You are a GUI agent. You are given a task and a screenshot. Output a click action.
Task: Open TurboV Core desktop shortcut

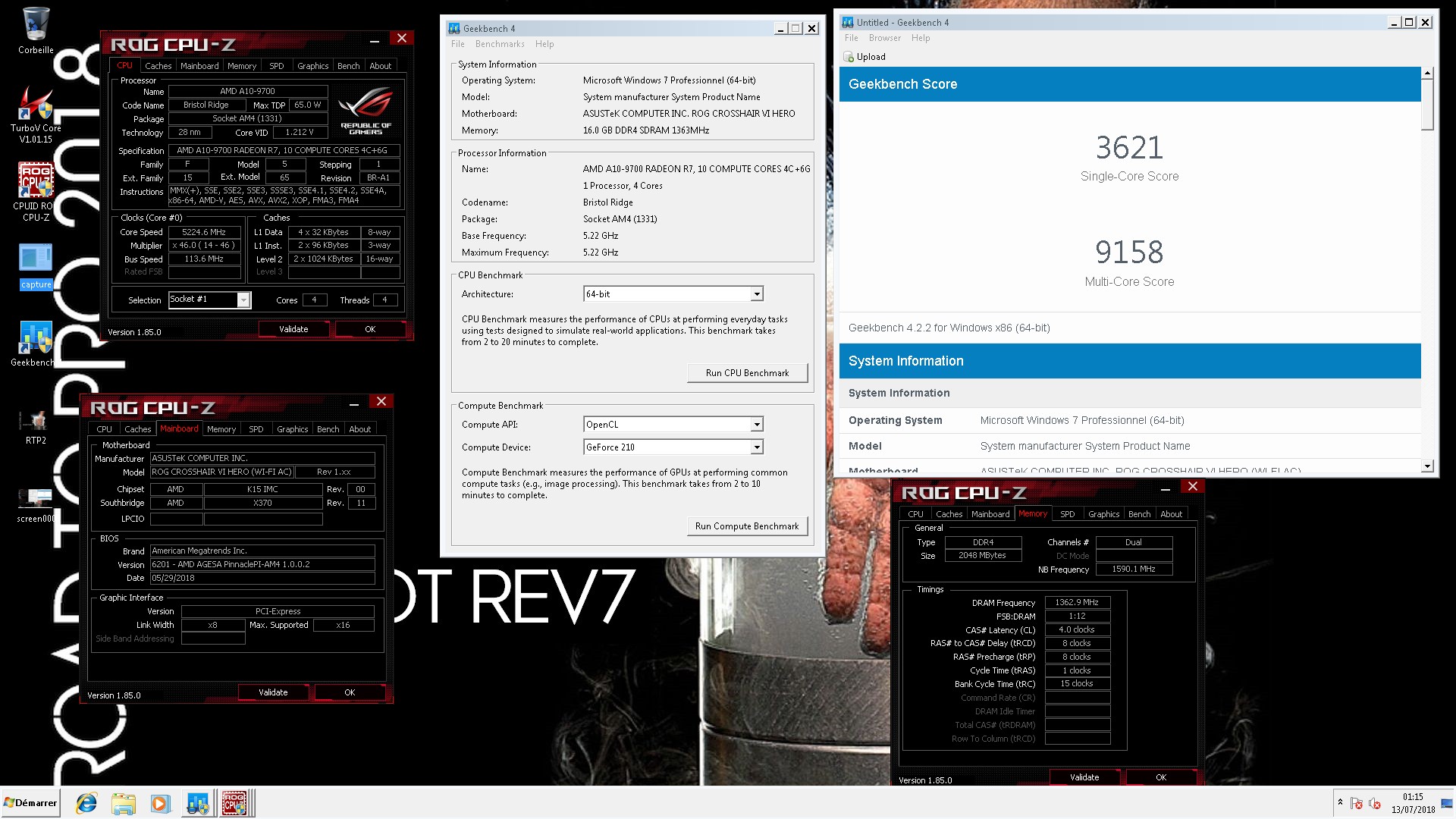click(x=36, y=114)
